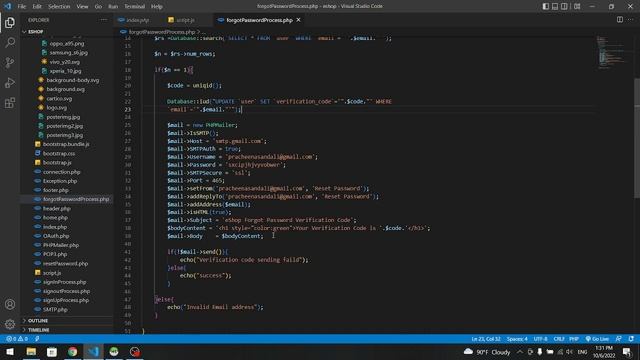640x360 pixels.
Task: Toggle secondary side bar layout icon
Action: pos(564,6)
